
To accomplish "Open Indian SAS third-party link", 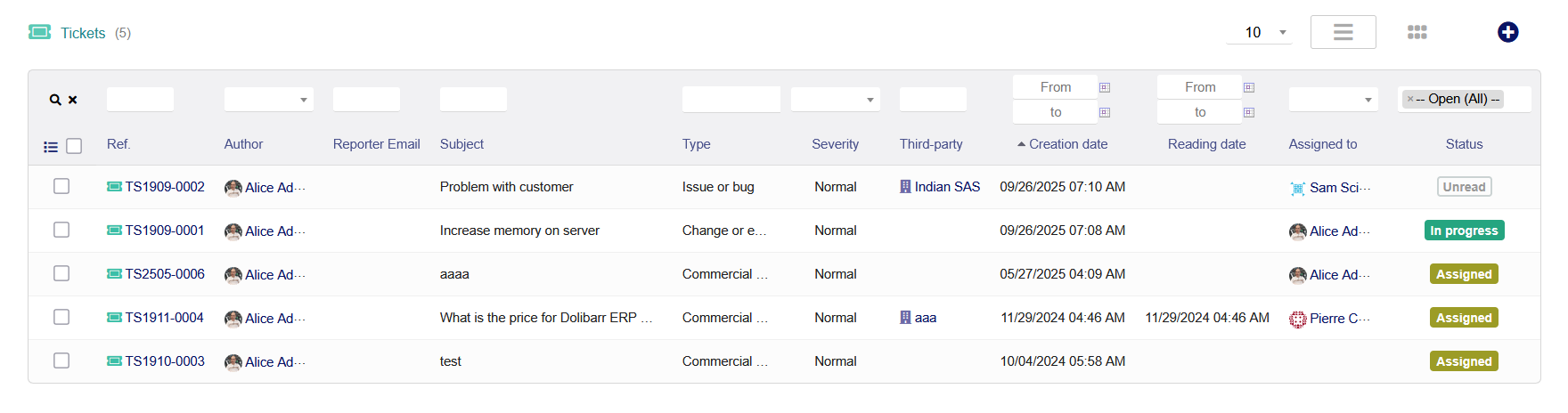I will [946, 187].
